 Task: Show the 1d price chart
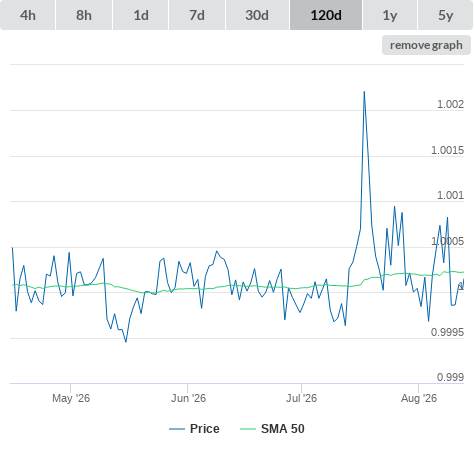pyautogui.click(x=141, y=15)
